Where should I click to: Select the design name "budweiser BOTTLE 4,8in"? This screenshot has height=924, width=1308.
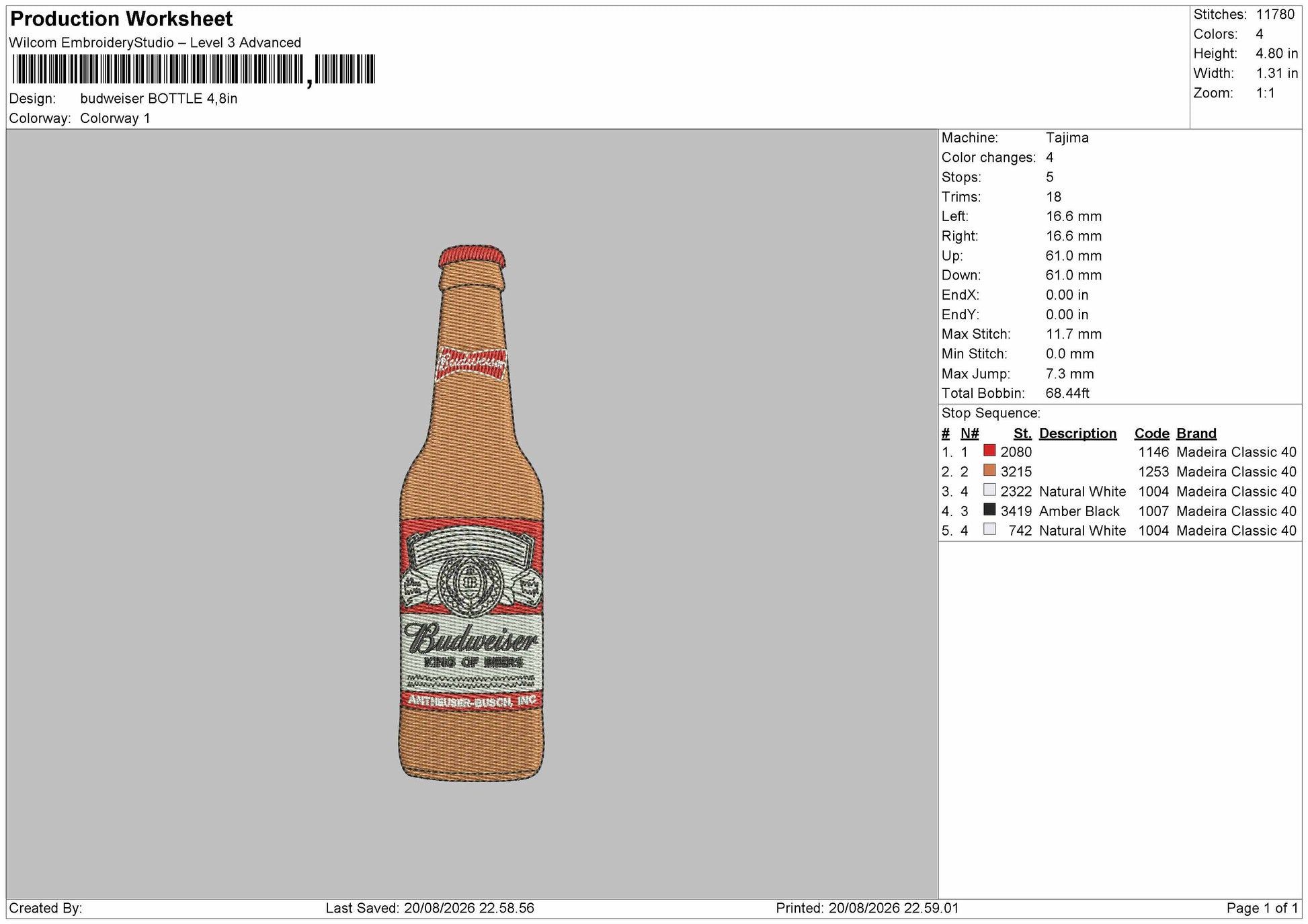[159, 99]
